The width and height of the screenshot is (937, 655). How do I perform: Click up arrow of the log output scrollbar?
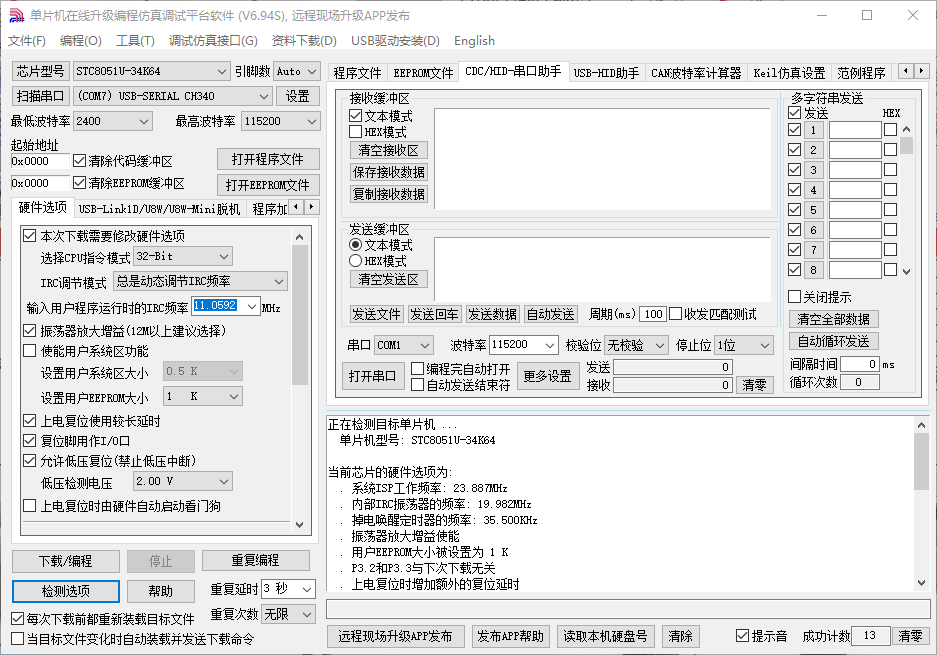point(921,426)
